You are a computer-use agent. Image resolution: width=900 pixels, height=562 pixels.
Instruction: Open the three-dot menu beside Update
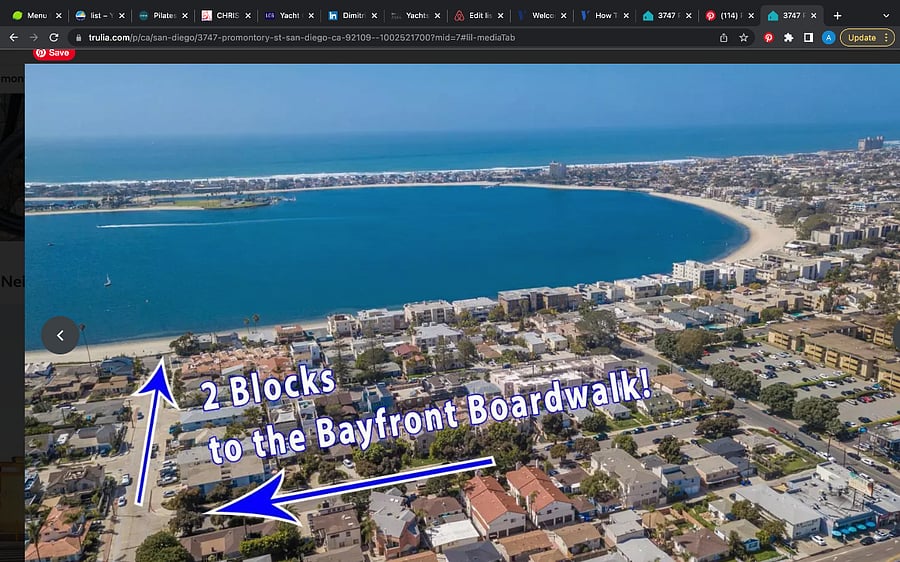click(x=887, y=37)
